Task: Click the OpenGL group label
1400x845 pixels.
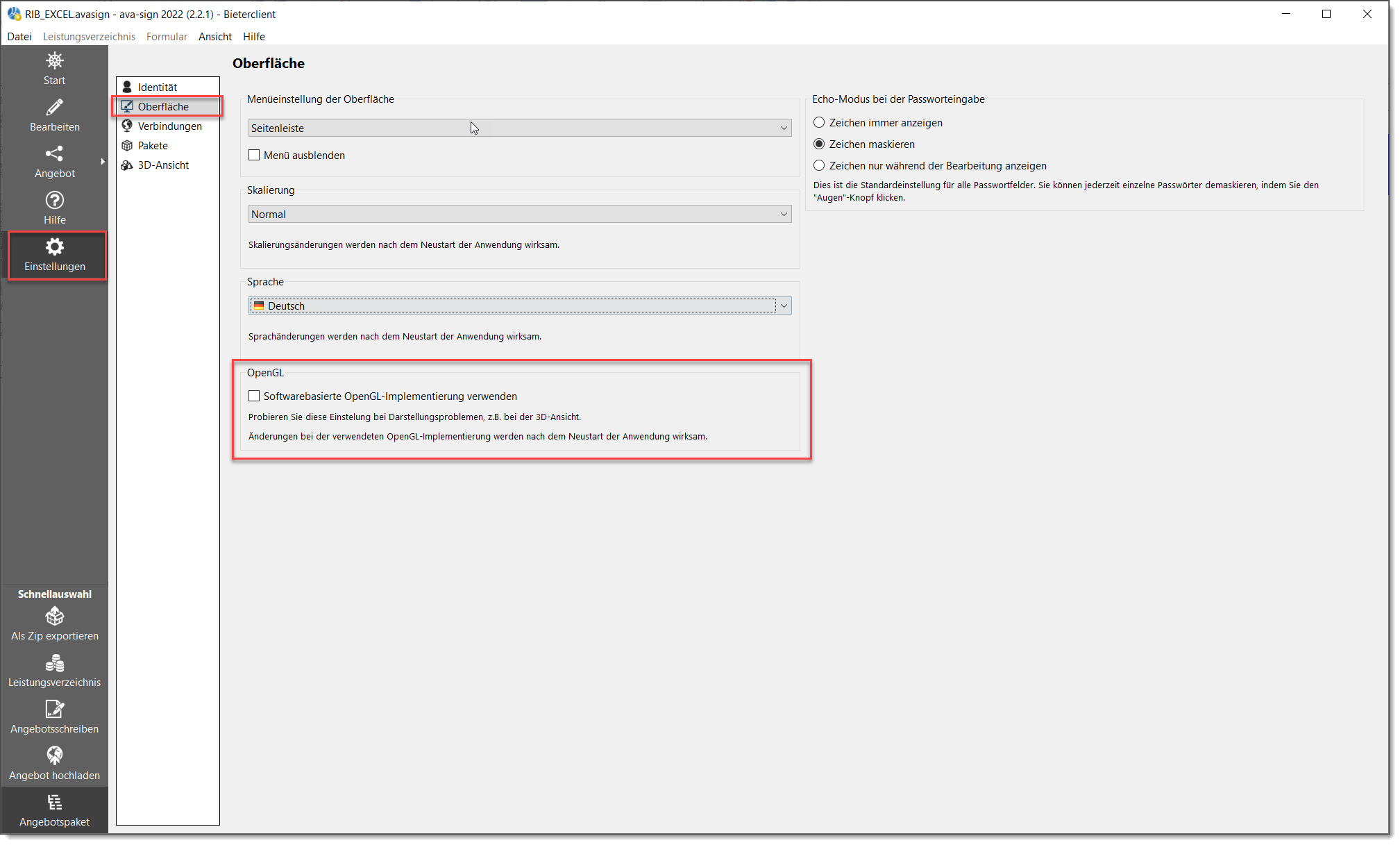Action: (x=265, y=373)
